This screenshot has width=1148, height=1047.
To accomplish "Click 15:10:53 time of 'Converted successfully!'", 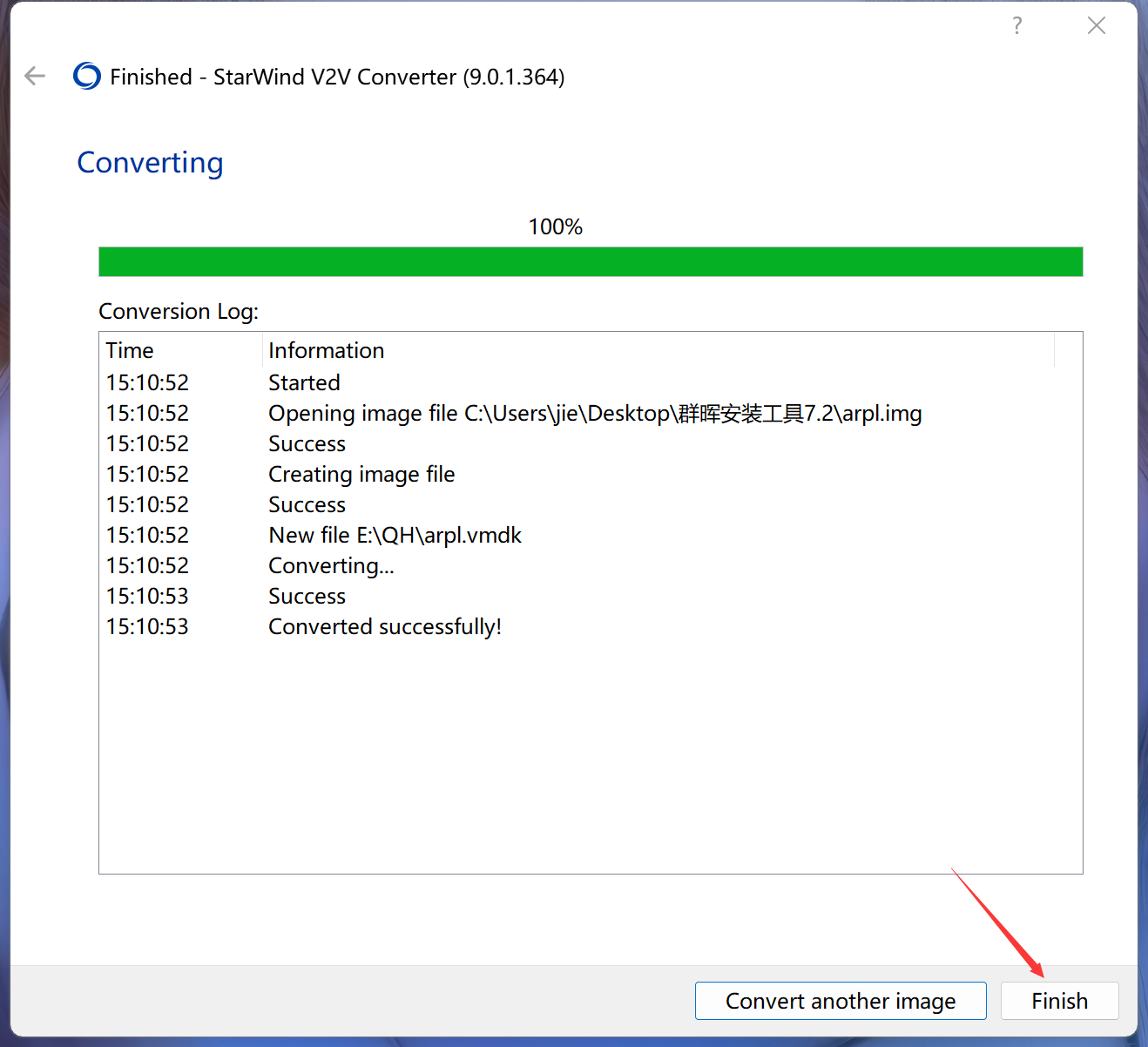I will (x=147, y=626).
